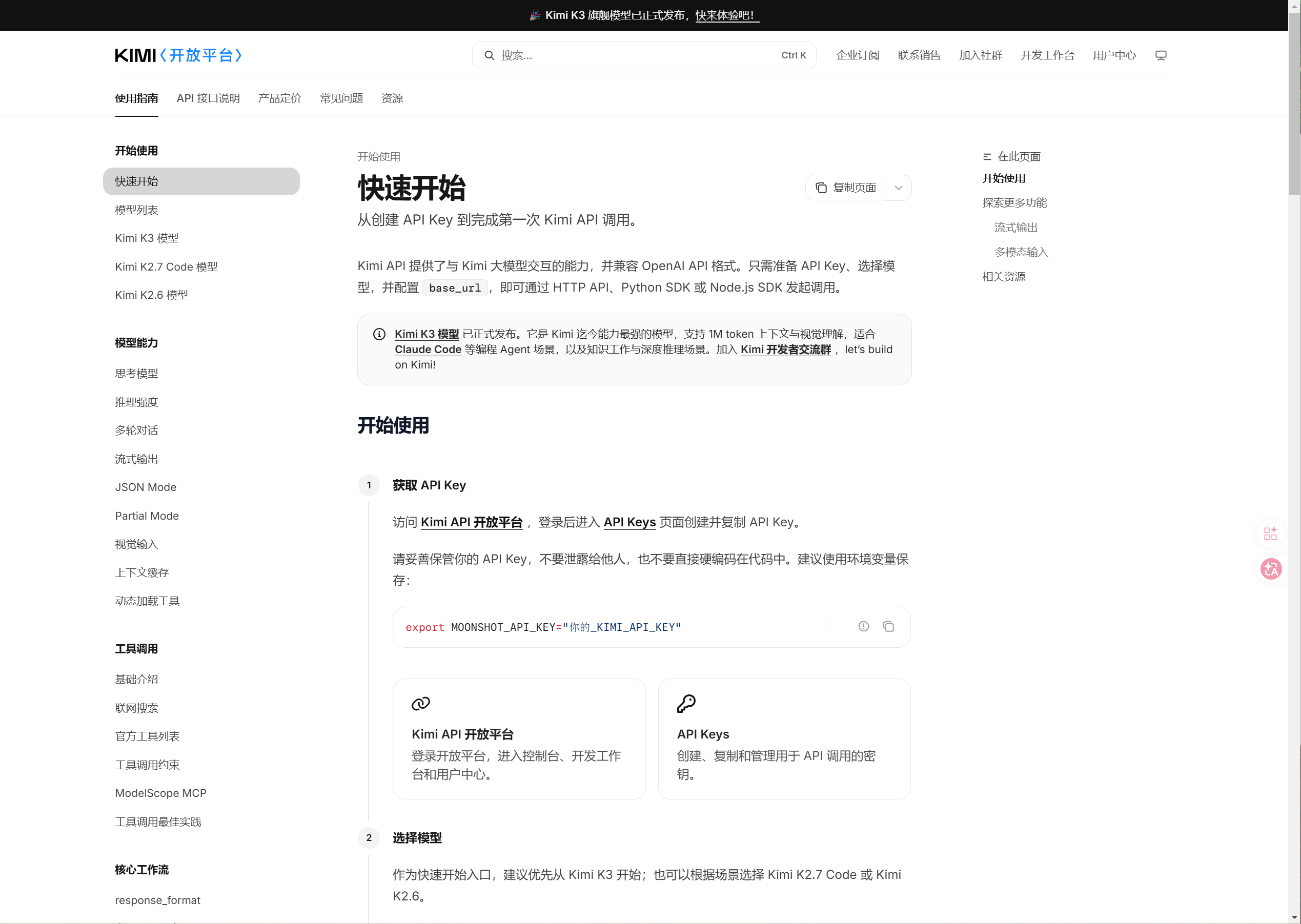
Task: Click the 在此页面 list icon
Action: 987,157
